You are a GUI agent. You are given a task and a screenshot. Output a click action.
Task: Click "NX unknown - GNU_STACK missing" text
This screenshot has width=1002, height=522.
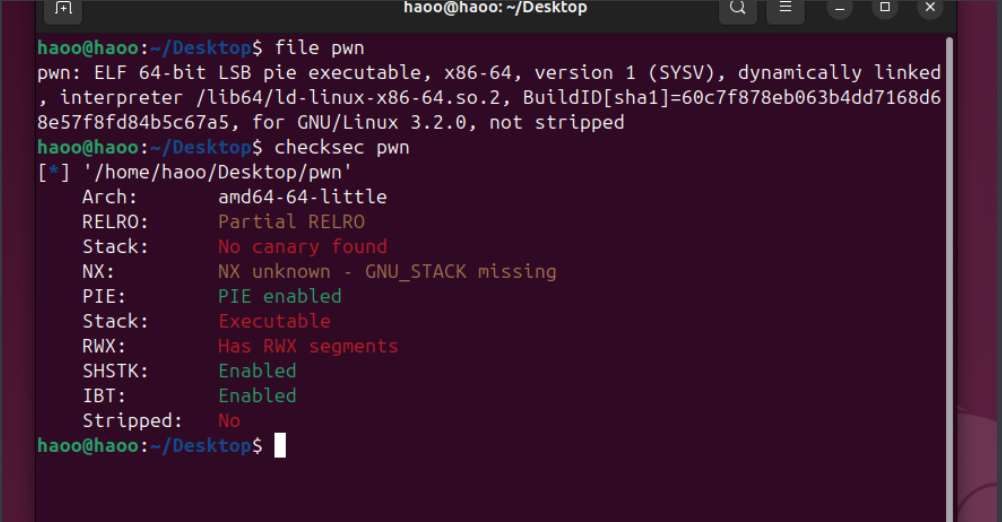coord(387,272)
